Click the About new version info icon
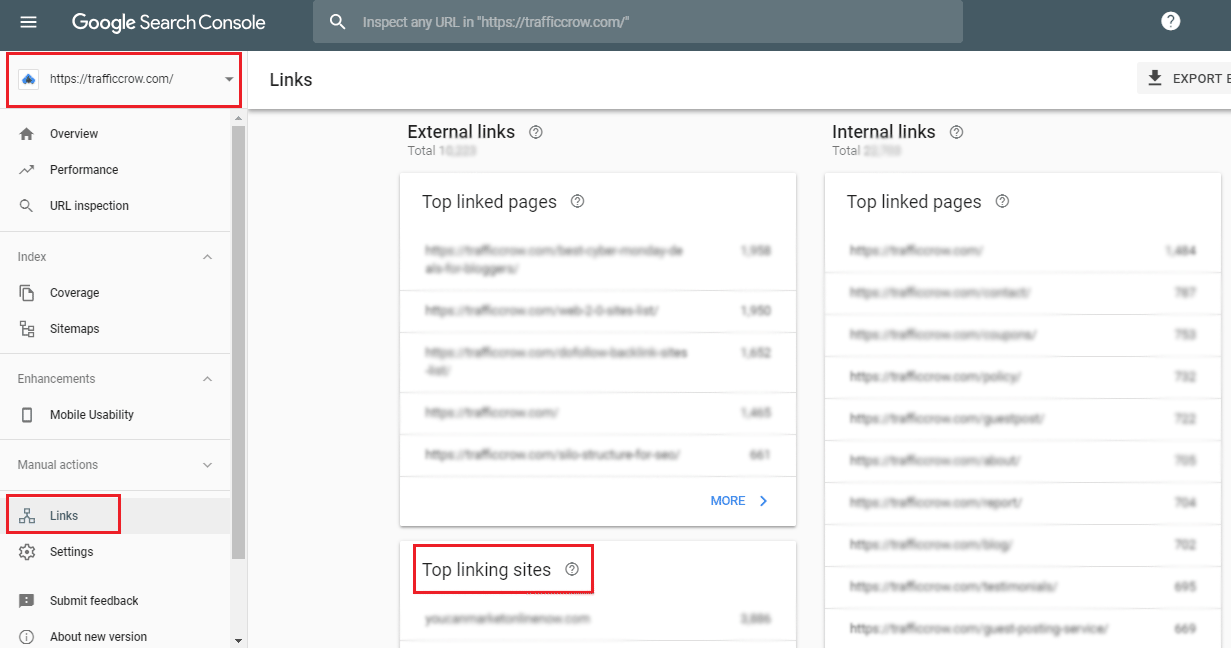Image resolution: width=1231 pixels, height=648 pixels. click(27, 637)
